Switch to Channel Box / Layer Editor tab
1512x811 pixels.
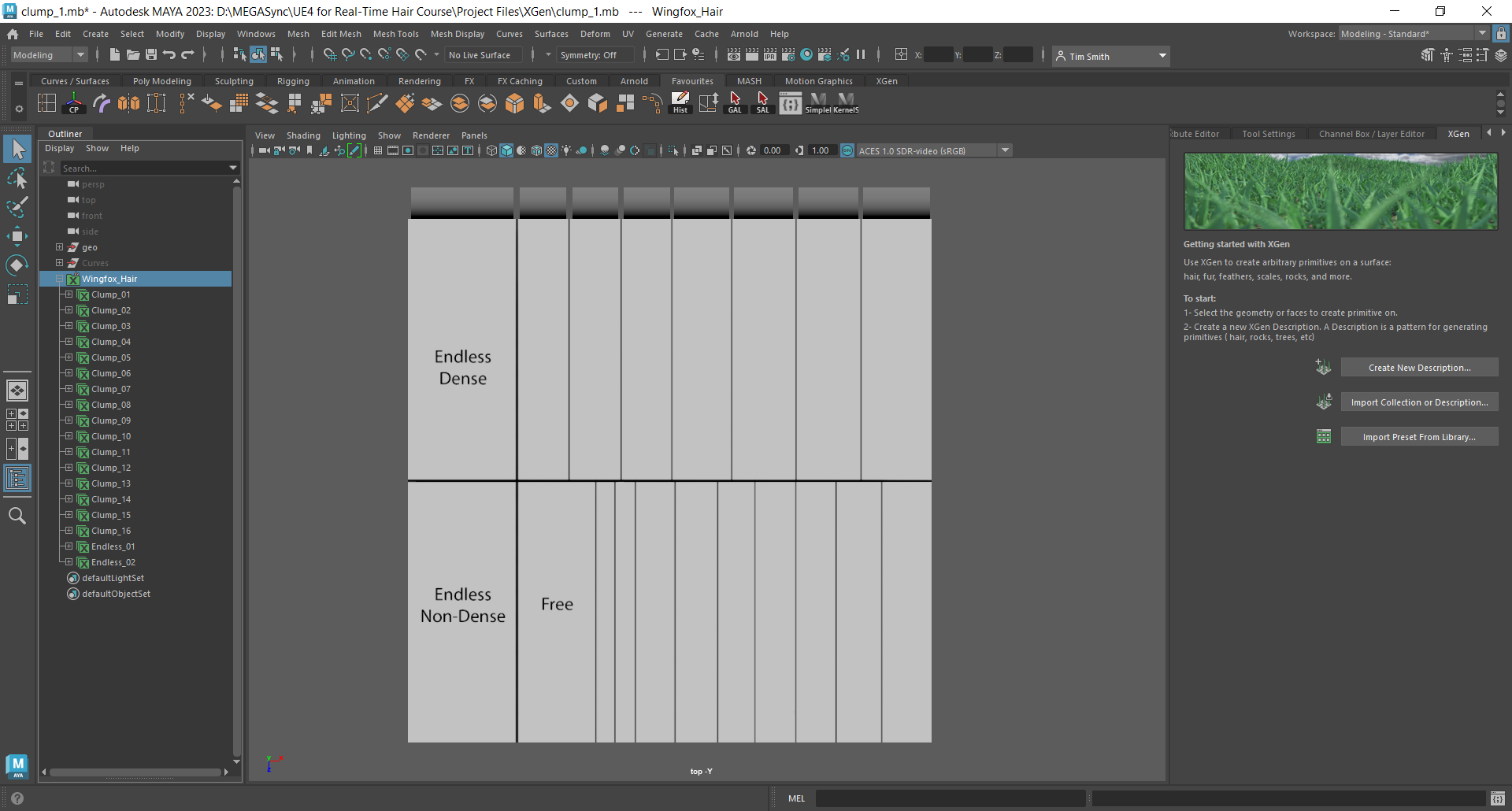coord(1371,134)
